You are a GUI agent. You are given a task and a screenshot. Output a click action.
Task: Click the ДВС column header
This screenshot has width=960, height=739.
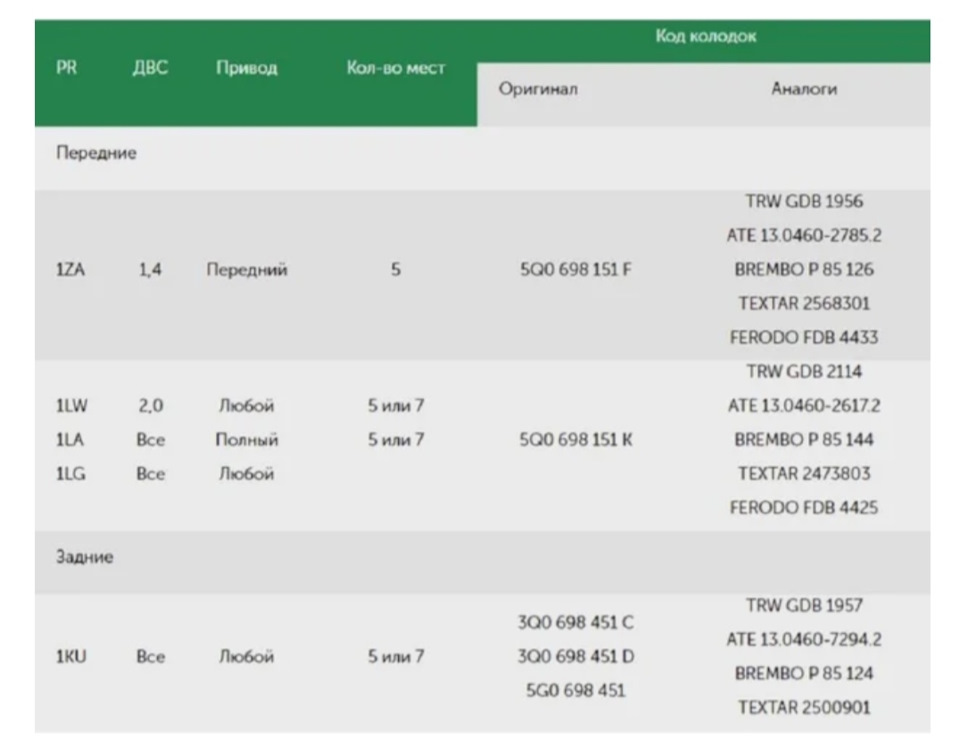point(150,67)
